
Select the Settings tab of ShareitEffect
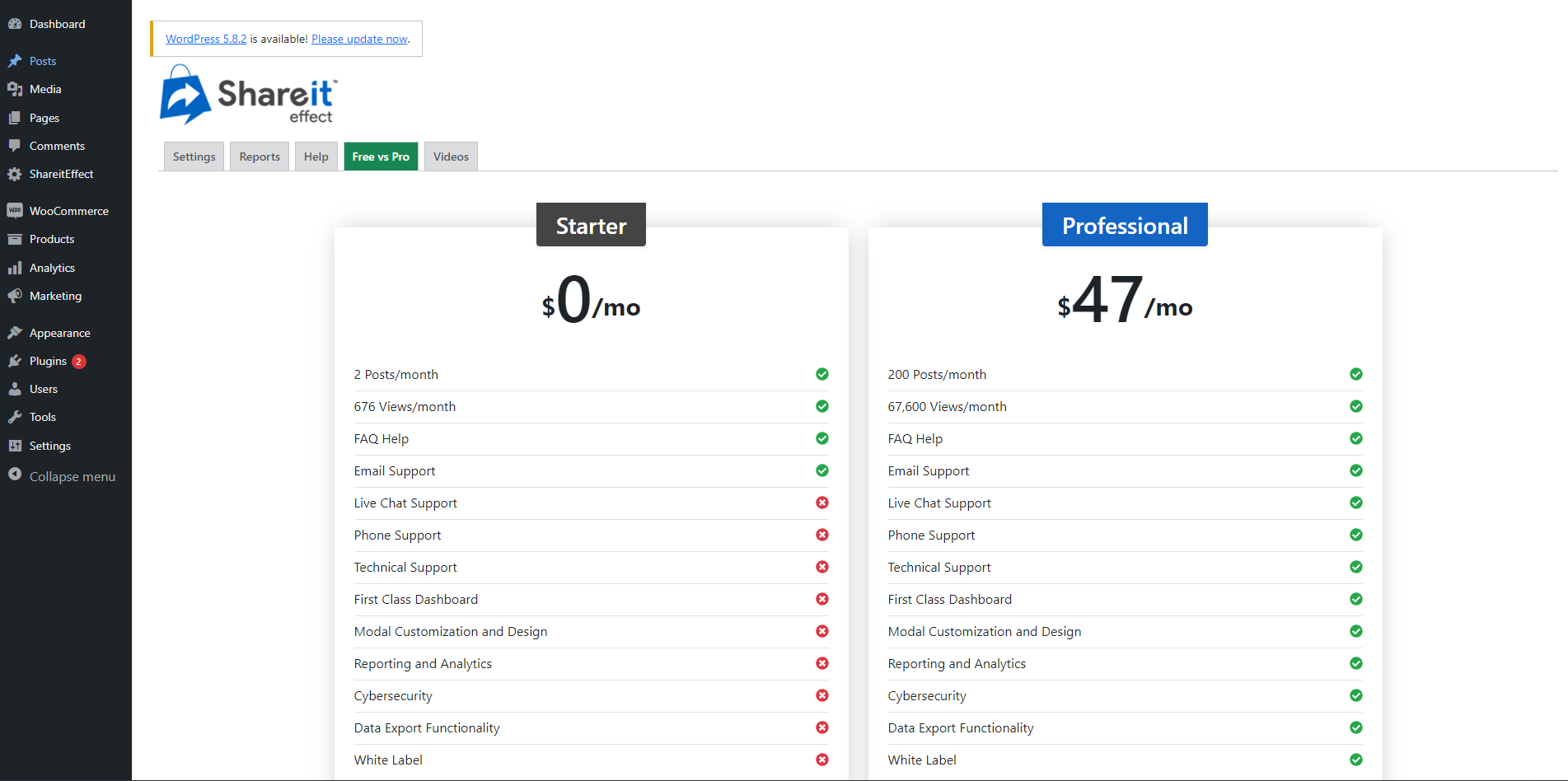(x=194, y=157)
